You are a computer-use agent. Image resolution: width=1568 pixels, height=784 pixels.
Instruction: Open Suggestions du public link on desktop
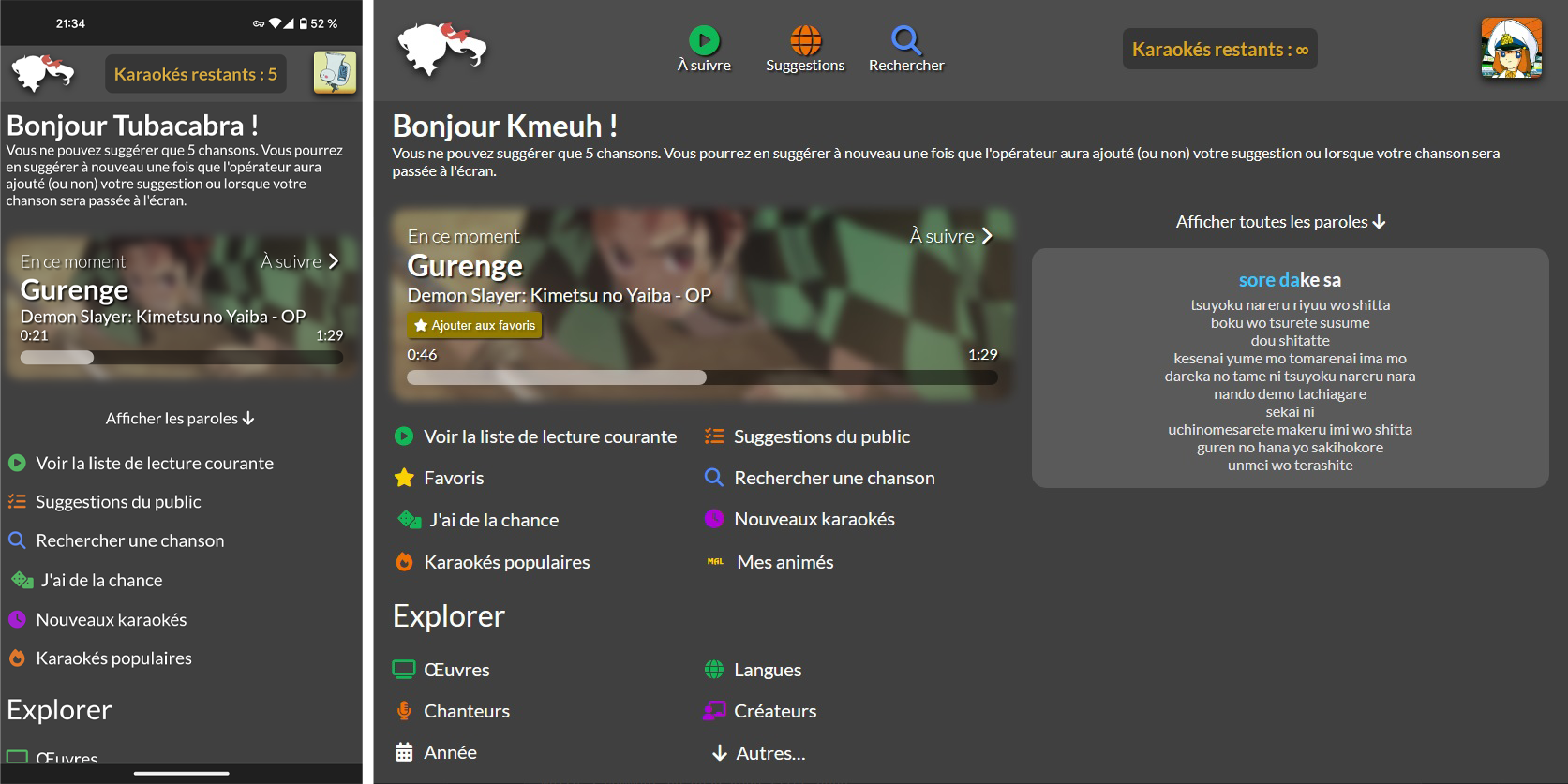point(807,436)
